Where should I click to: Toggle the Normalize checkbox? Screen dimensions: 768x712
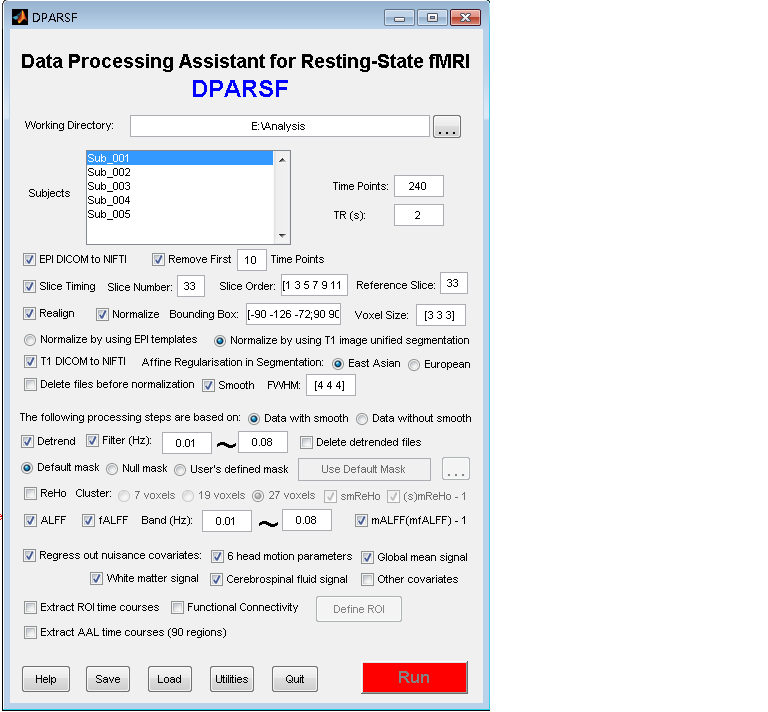[x=102, y=314]
